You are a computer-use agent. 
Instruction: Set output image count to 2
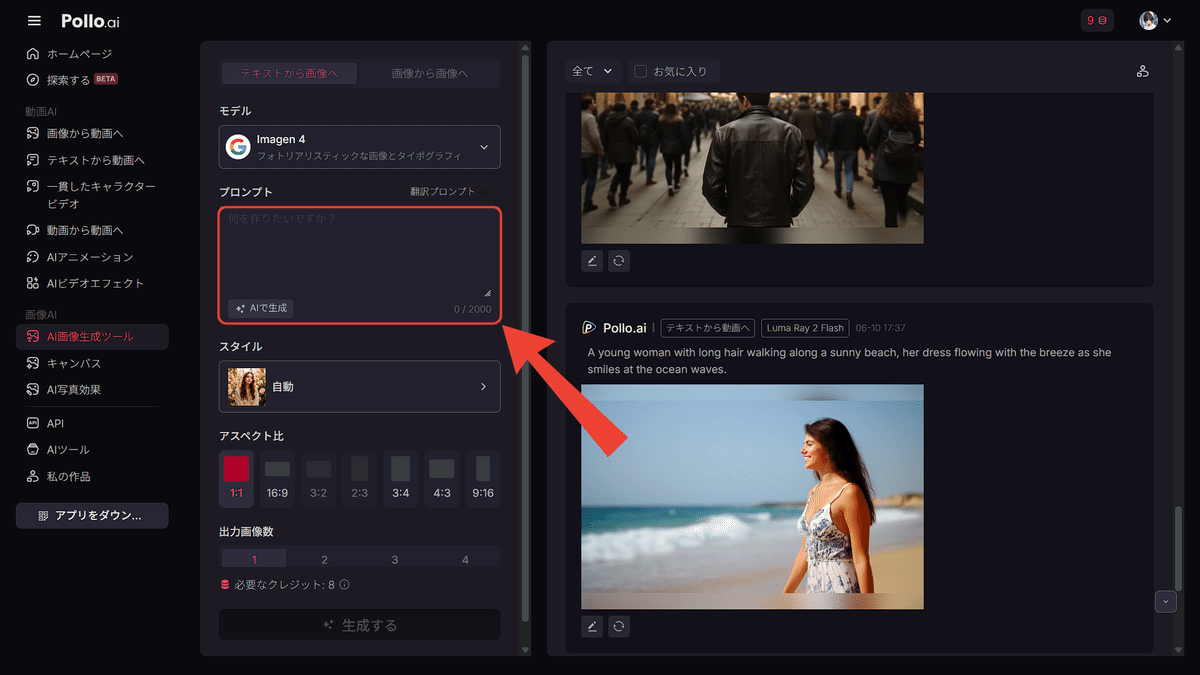(x=324, y=560)
